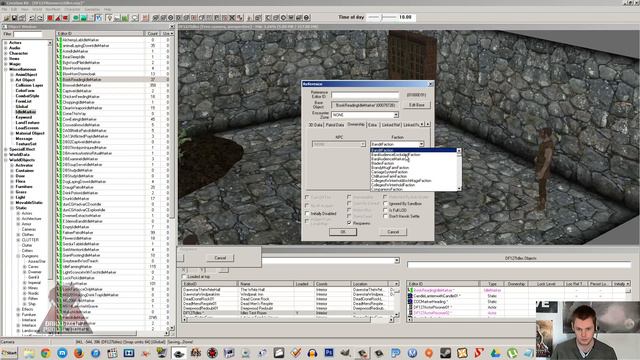Close the Object Window panel

(171, 27)
